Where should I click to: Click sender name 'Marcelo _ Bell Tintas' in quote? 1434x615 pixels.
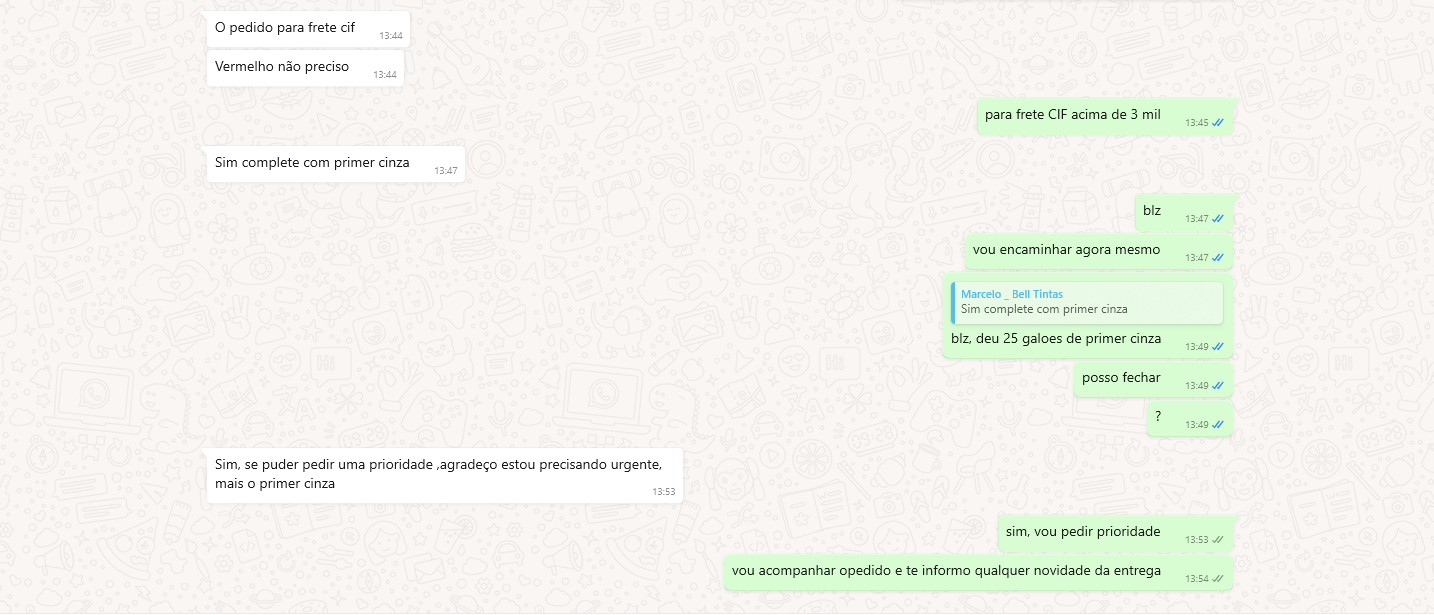click(1011, 294)
